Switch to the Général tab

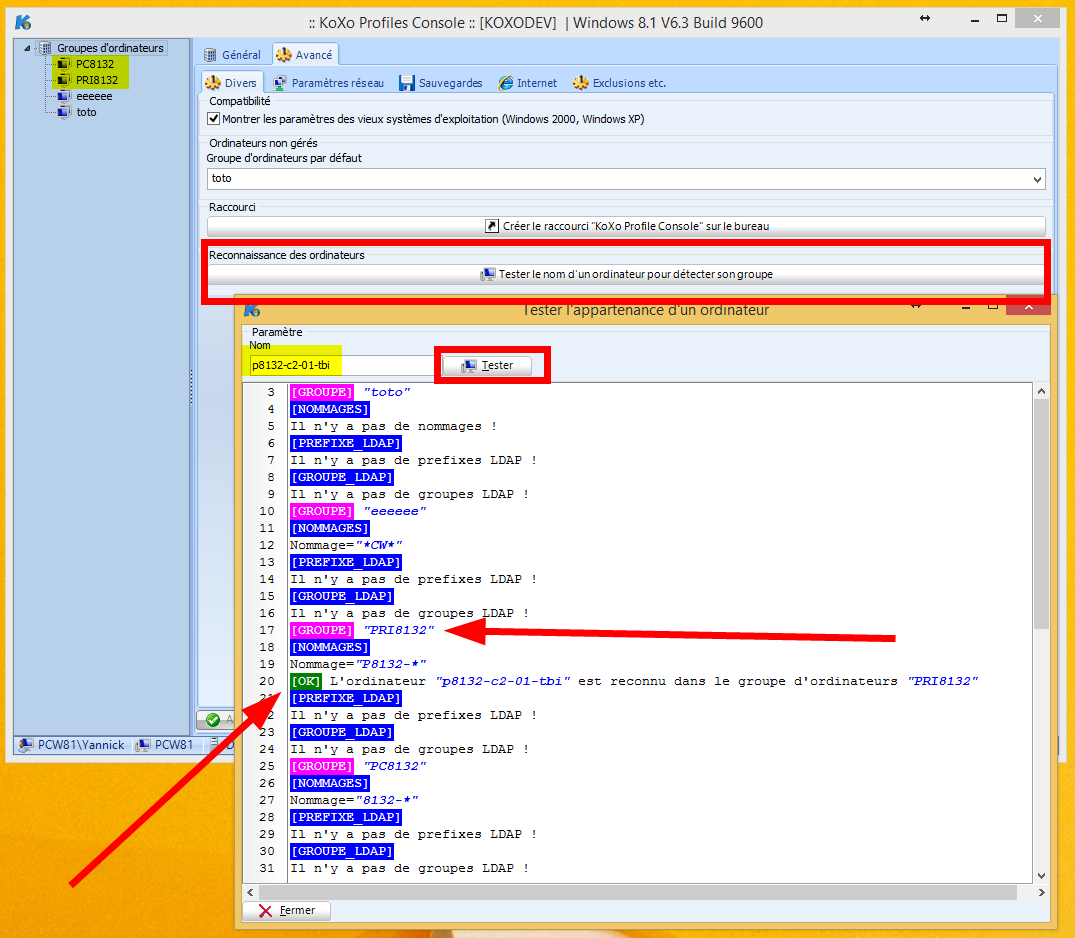[232, 55]
